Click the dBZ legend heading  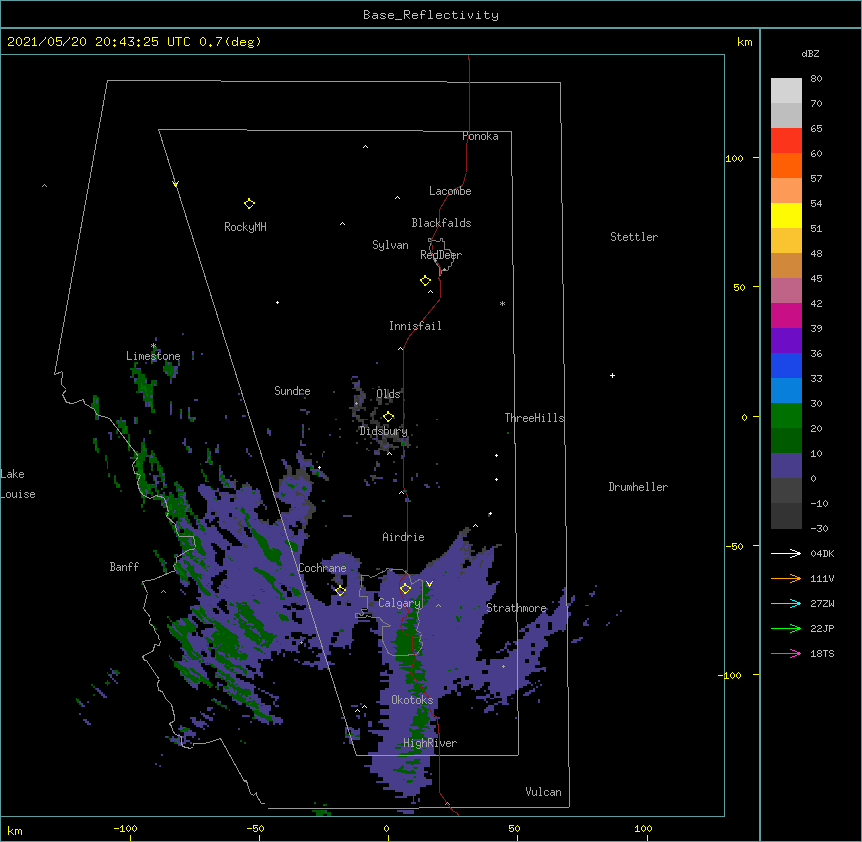(810, 53)
